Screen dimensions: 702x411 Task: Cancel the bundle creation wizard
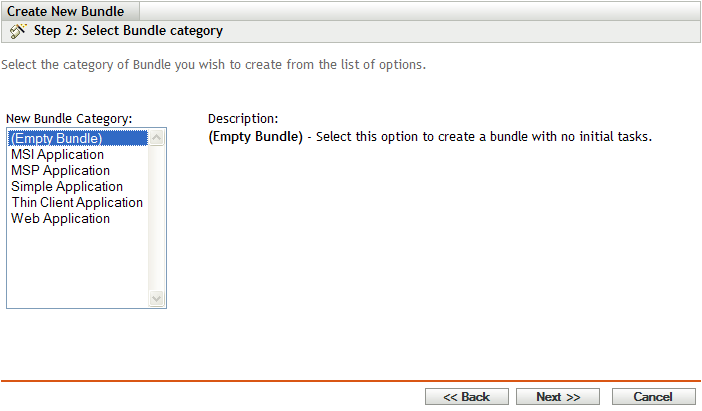pyautogui.click(x=653, y=397)
